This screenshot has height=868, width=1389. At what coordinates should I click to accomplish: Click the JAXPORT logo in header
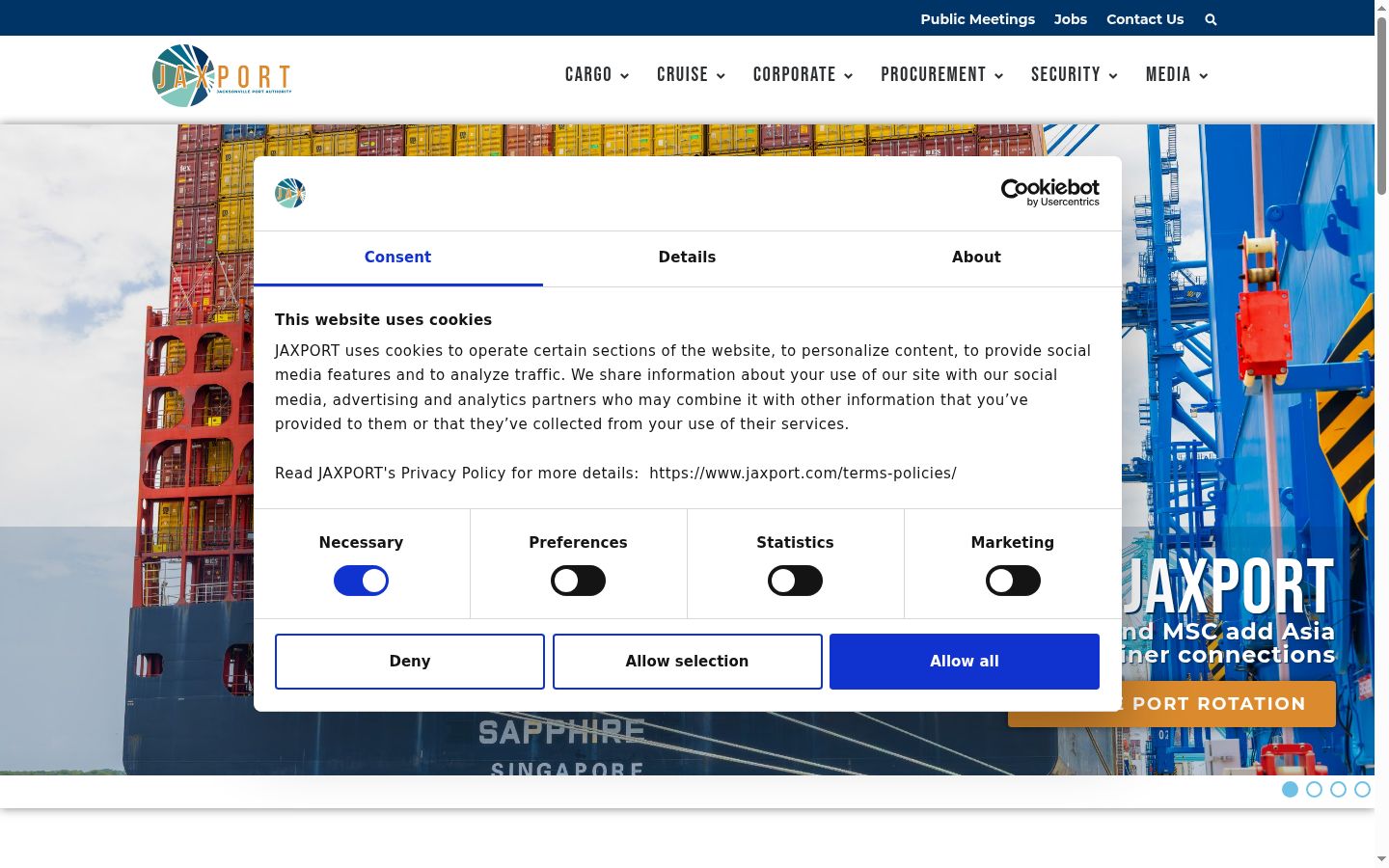[222, 75]
